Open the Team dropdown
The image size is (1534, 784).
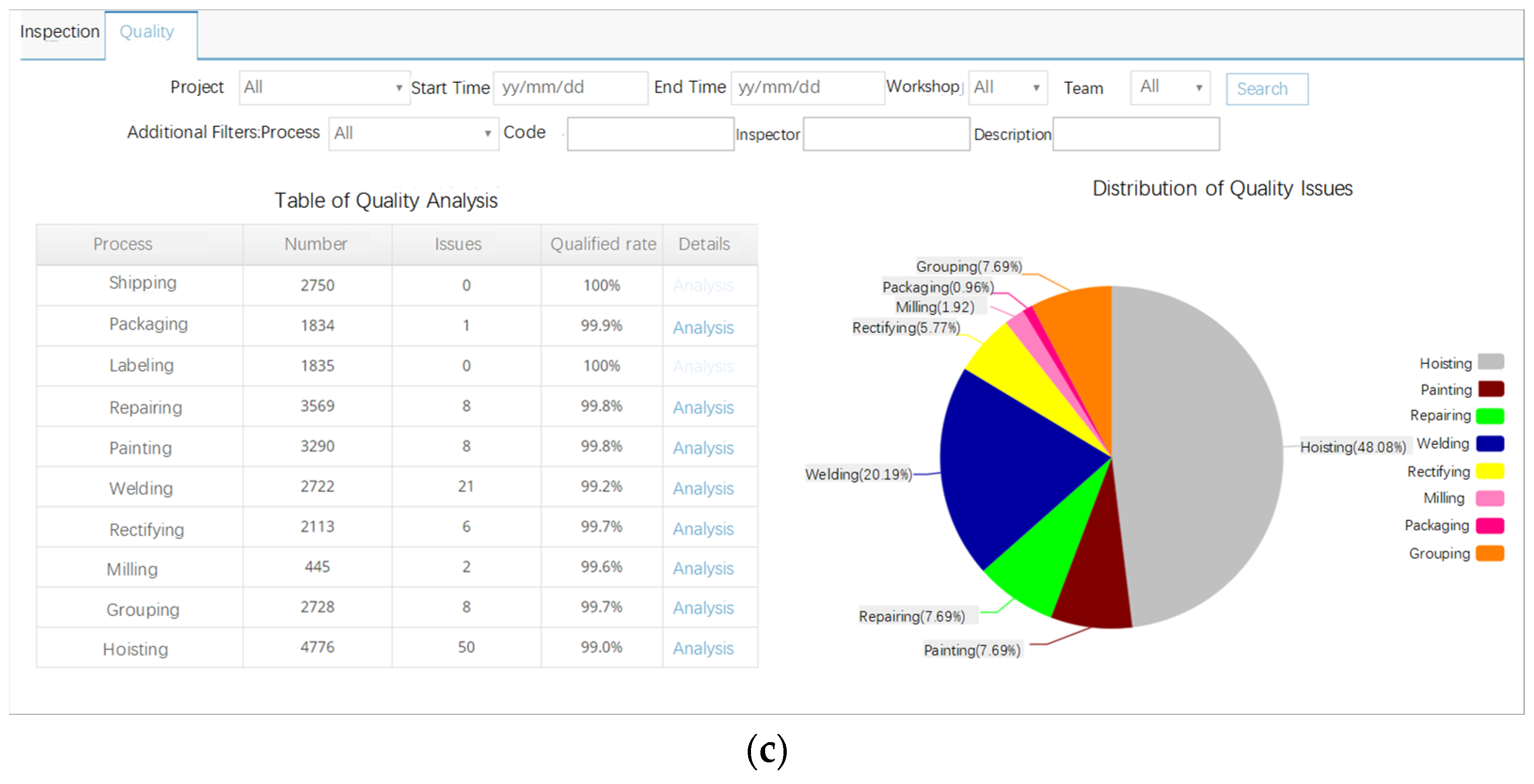click(x=1170, y=88)
